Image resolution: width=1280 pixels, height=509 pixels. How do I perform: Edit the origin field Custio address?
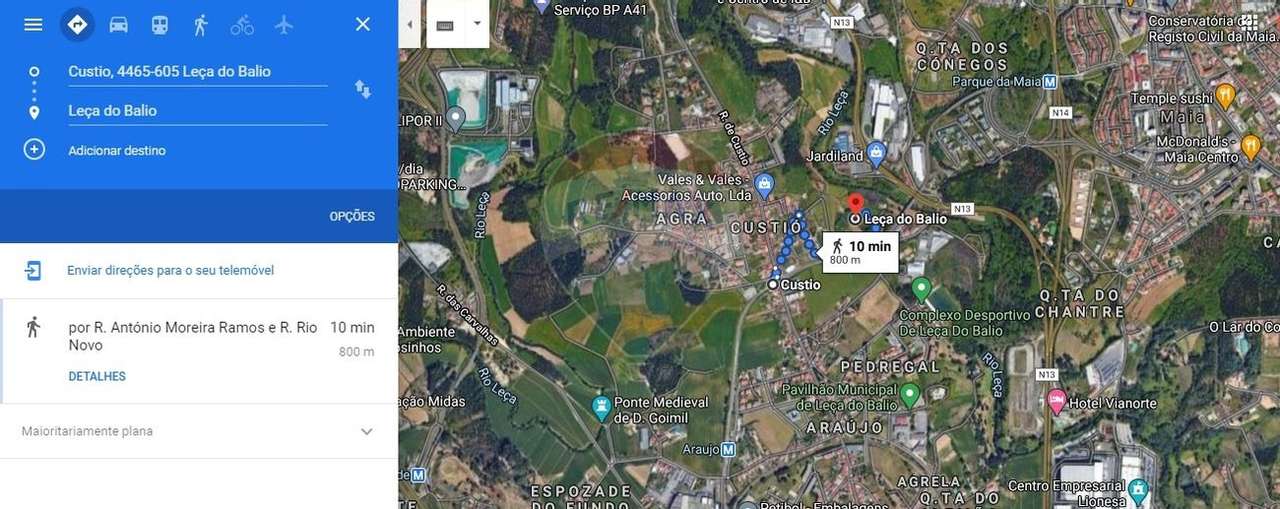pos(197,71)
